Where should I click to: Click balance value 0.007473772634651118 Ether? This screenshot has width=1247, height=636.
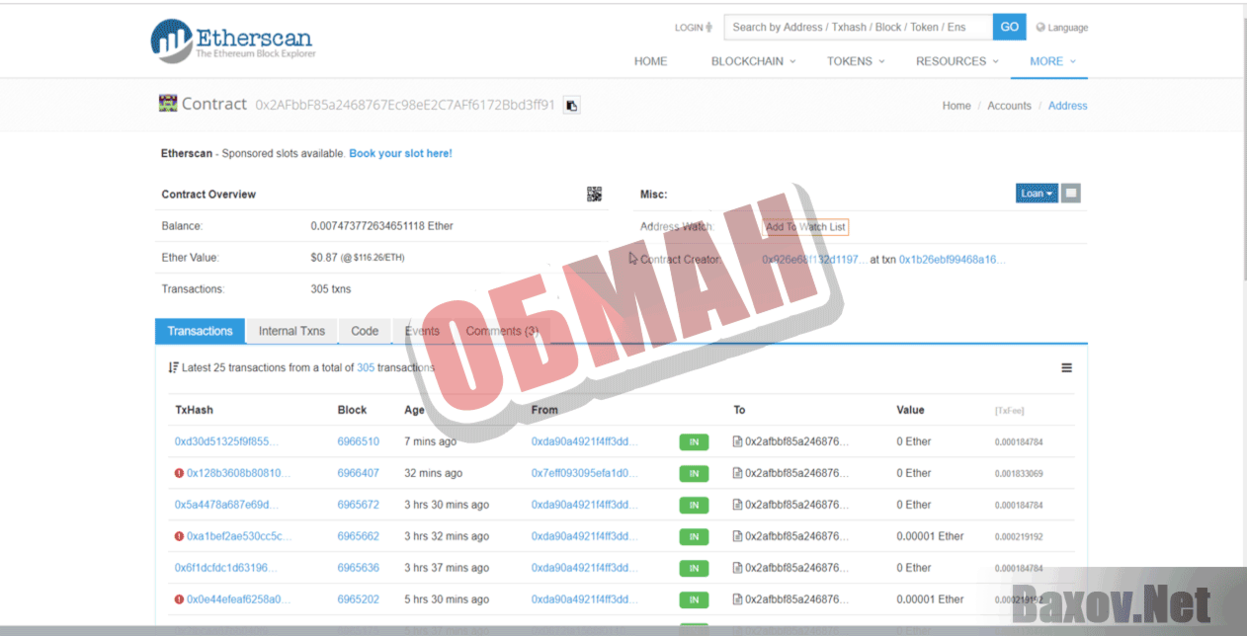(382, 226)
